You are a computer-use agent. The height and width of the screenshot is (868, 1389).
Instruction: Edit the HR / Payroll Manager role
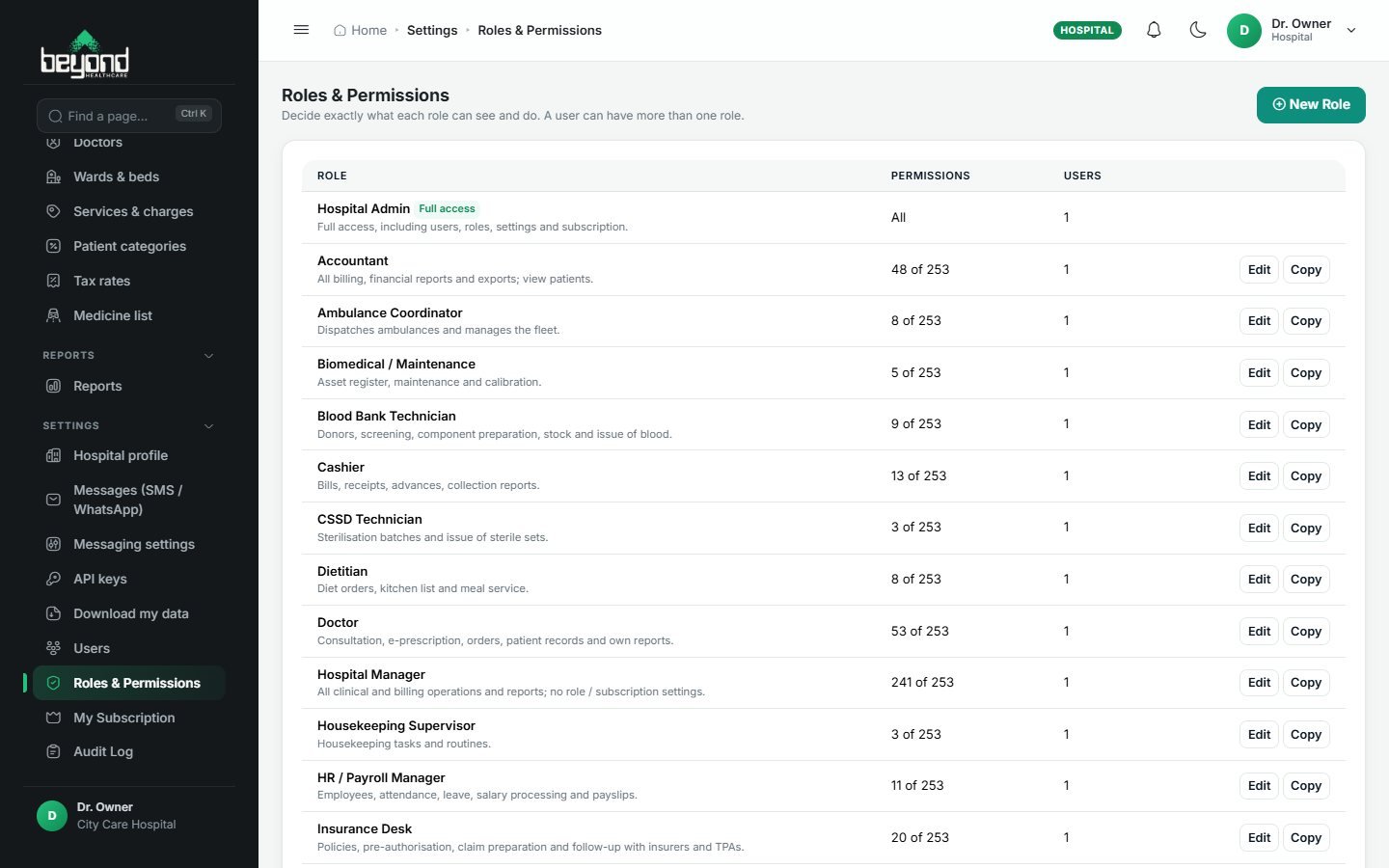(x=1259, y=786)
